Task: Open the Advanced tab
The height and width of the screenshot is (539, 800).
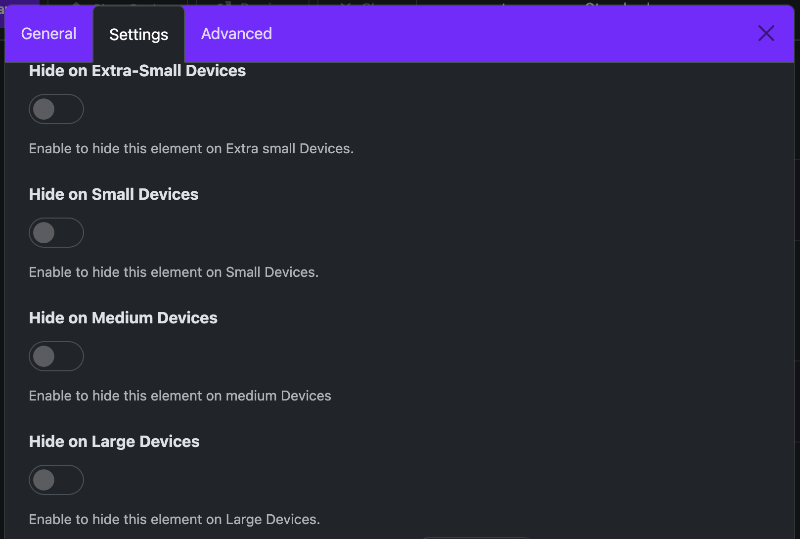Action: coord(236,33)
